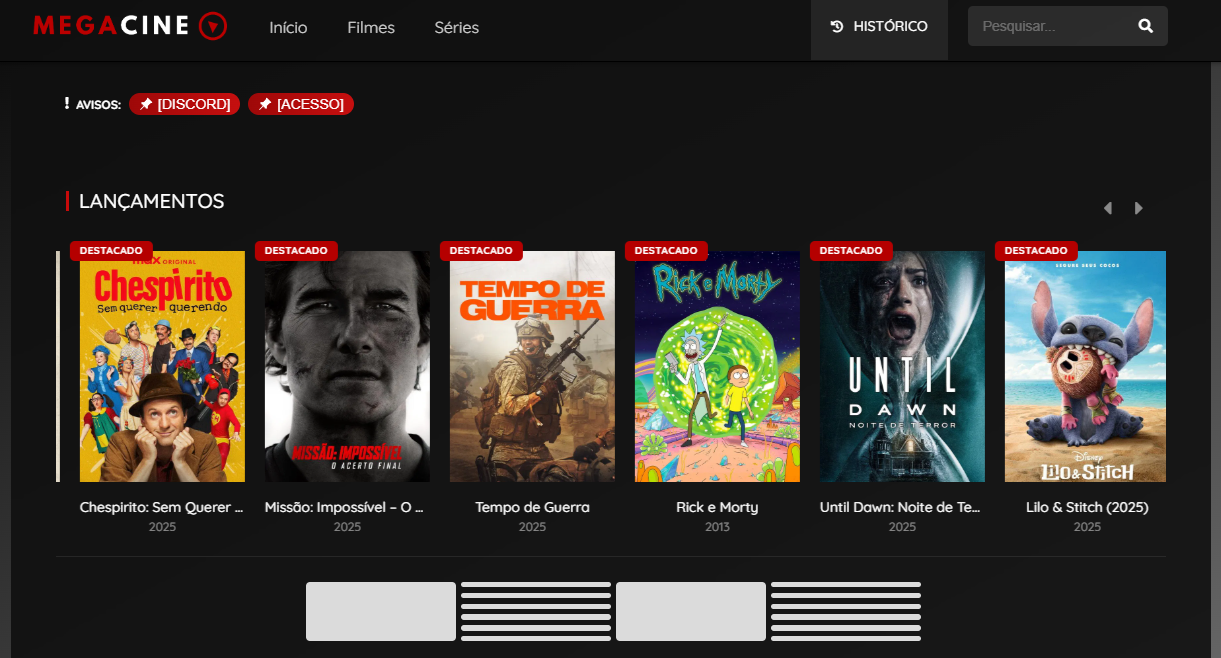The image size is (1221, 658).
Task: Click the 'Tempo de Guerra' title
Action: click(532, 507)
